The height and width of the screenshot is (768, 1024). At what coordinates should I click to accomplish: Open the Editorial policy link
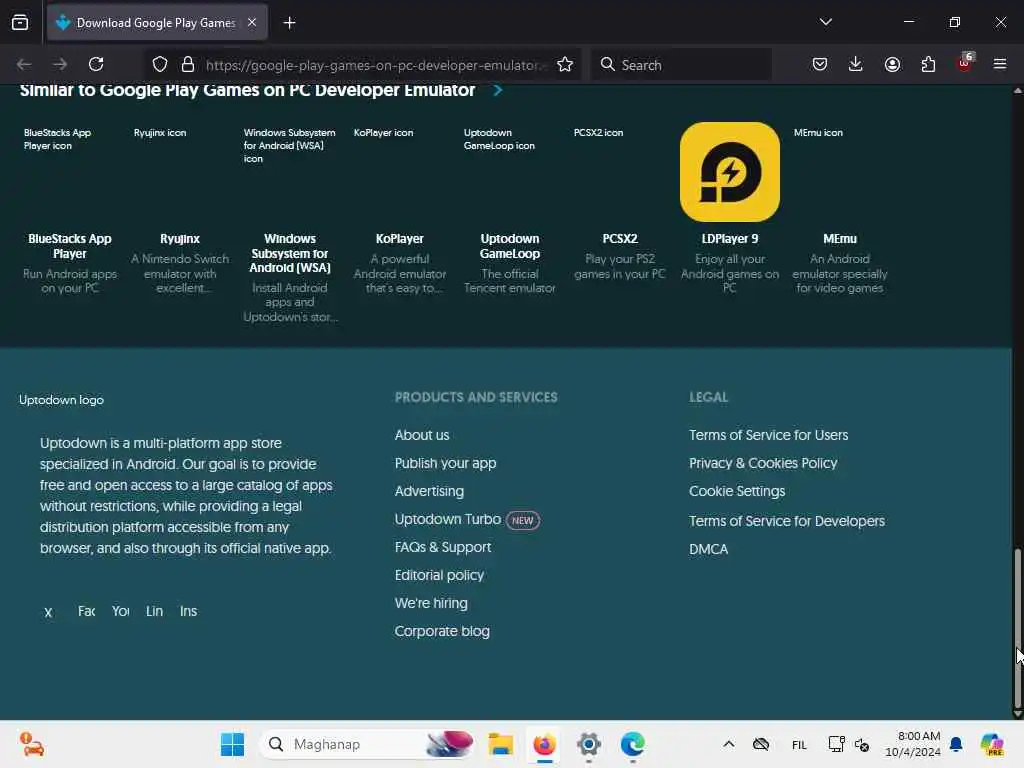(x=439, y=575)
